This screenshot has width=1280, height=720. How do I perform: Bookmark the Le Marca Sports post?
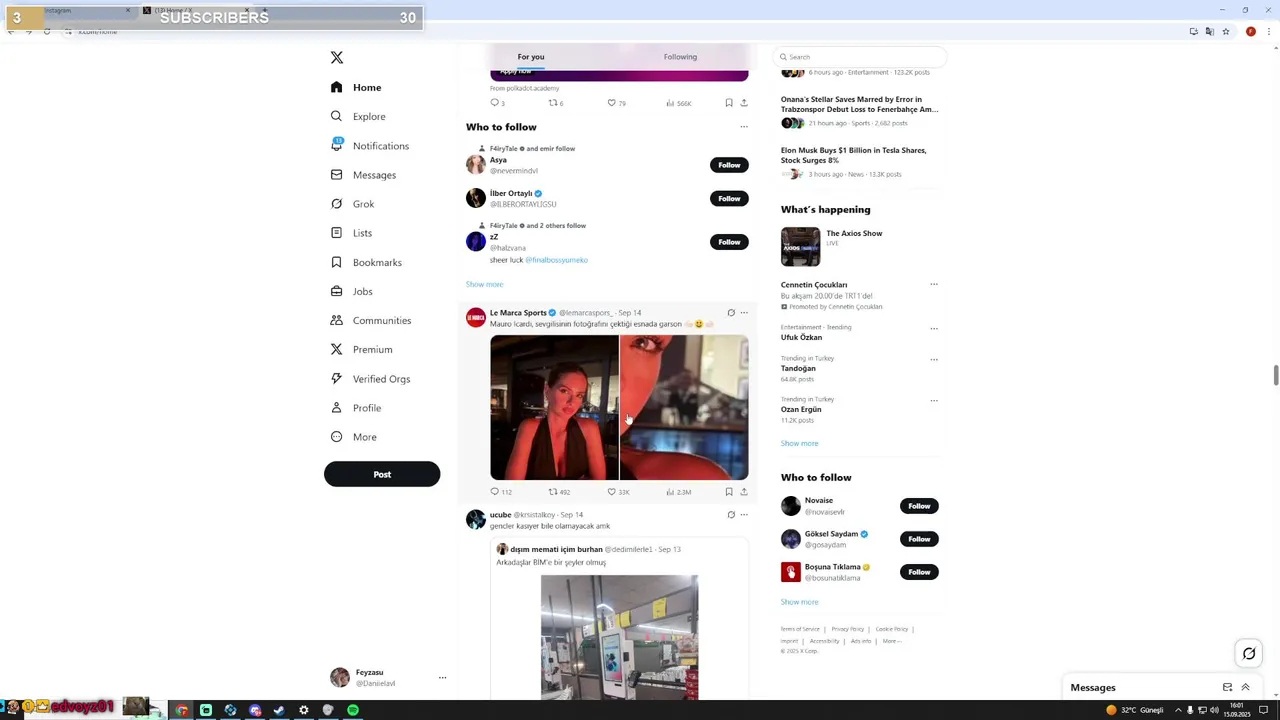pos(729,492)
